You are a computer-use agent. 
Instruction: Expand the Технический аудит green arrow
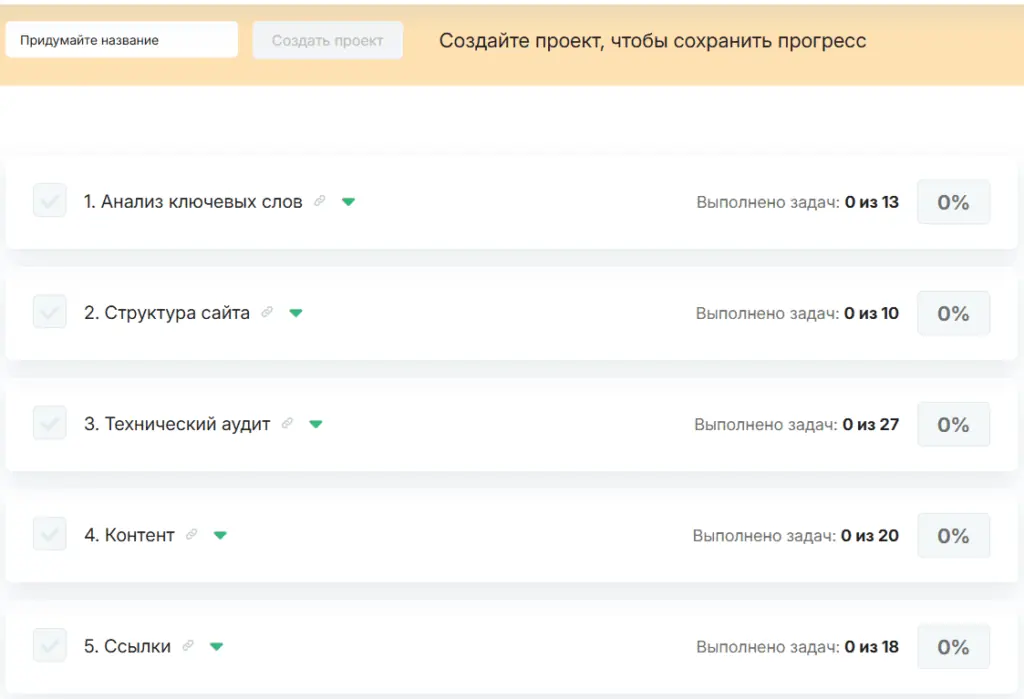[316, 424]
